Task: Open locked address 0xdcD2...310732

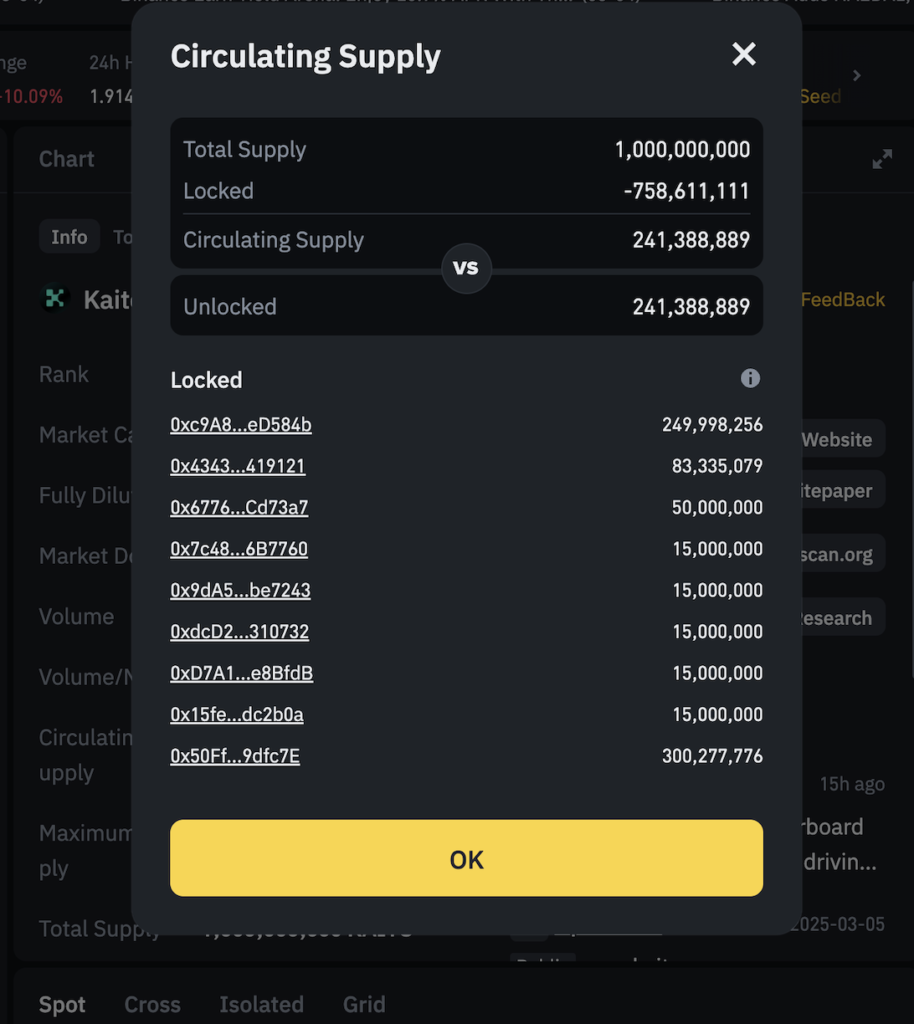Action: point(239,632)
